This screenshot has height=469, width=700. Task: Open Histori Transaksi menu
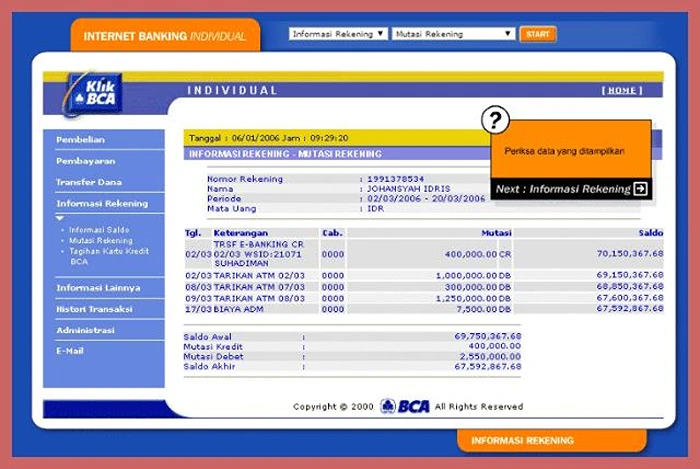94,309
